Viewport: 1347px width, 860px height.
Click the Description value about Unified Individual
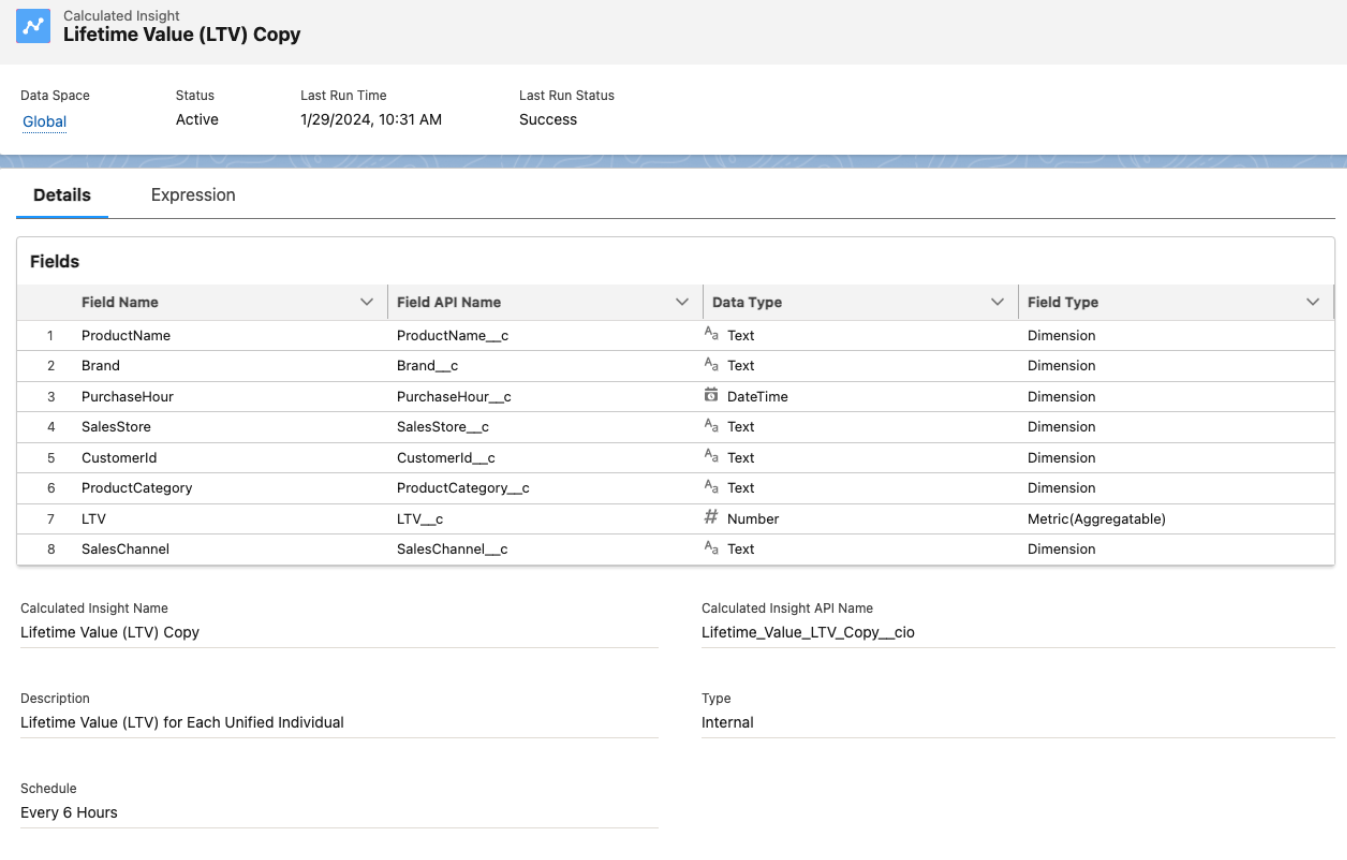182,722
